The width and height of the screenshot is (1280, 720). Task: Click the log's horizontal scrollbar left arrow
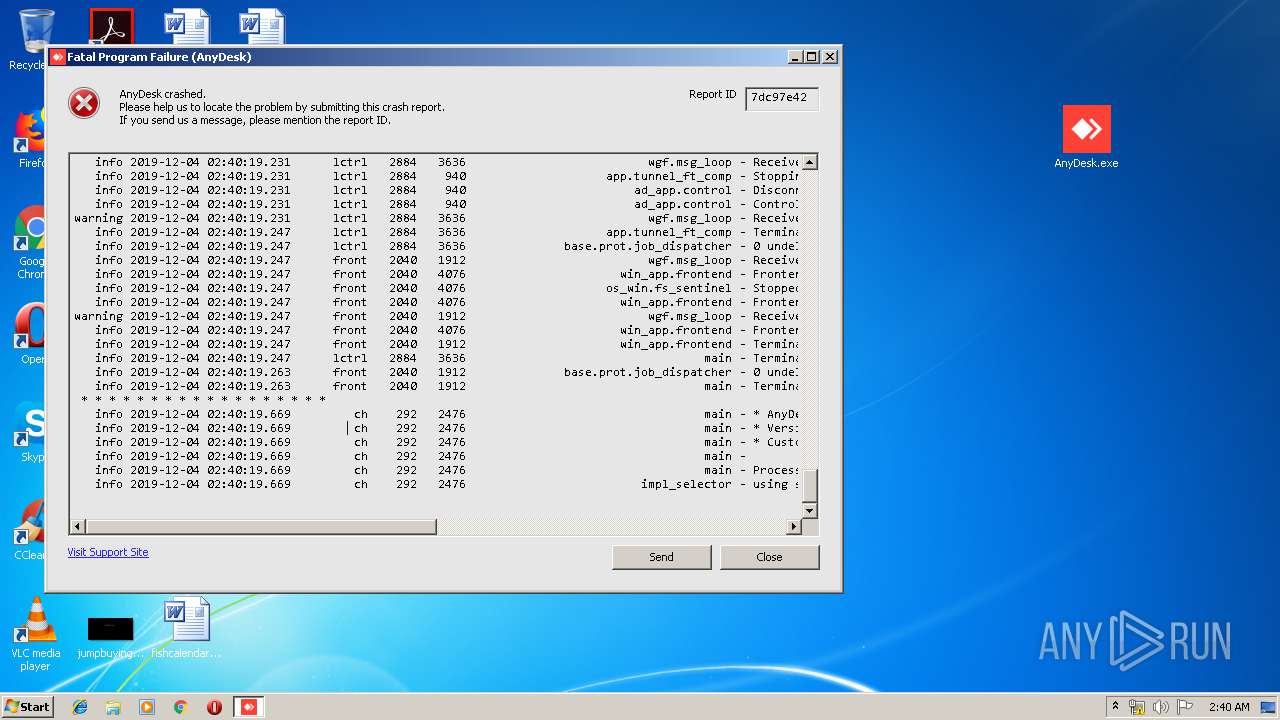(78, 527)
